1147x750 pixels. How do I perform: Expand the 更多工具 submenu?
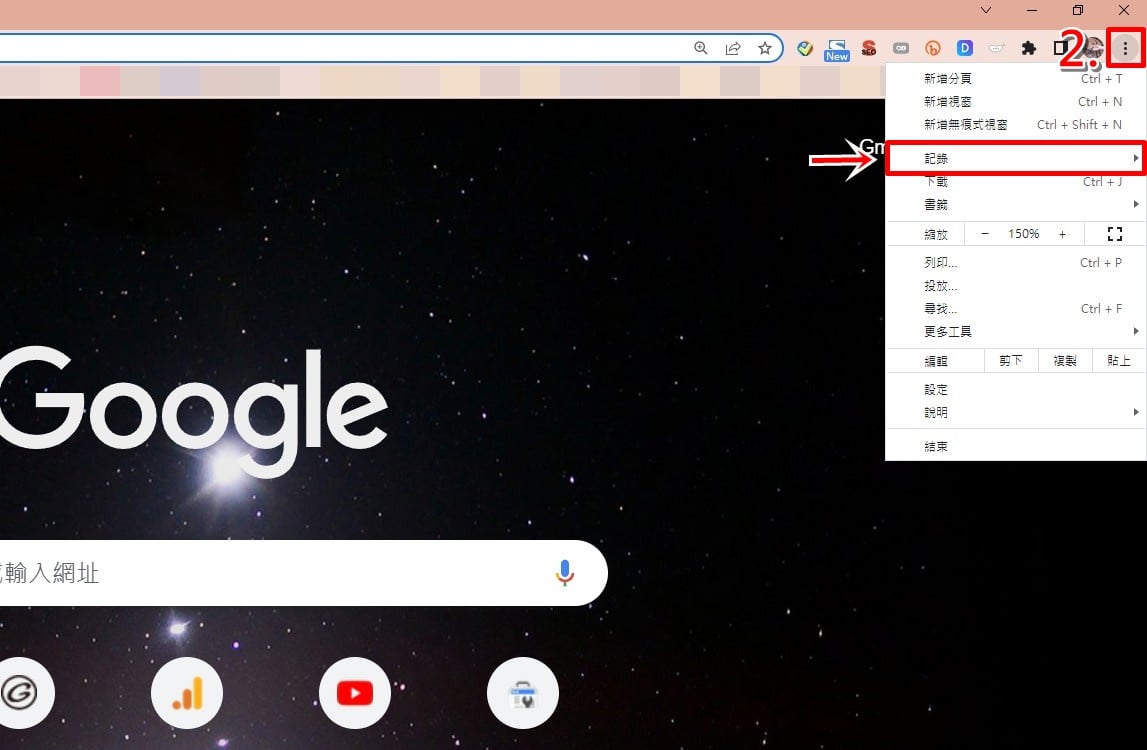[x=1015, y=331]
